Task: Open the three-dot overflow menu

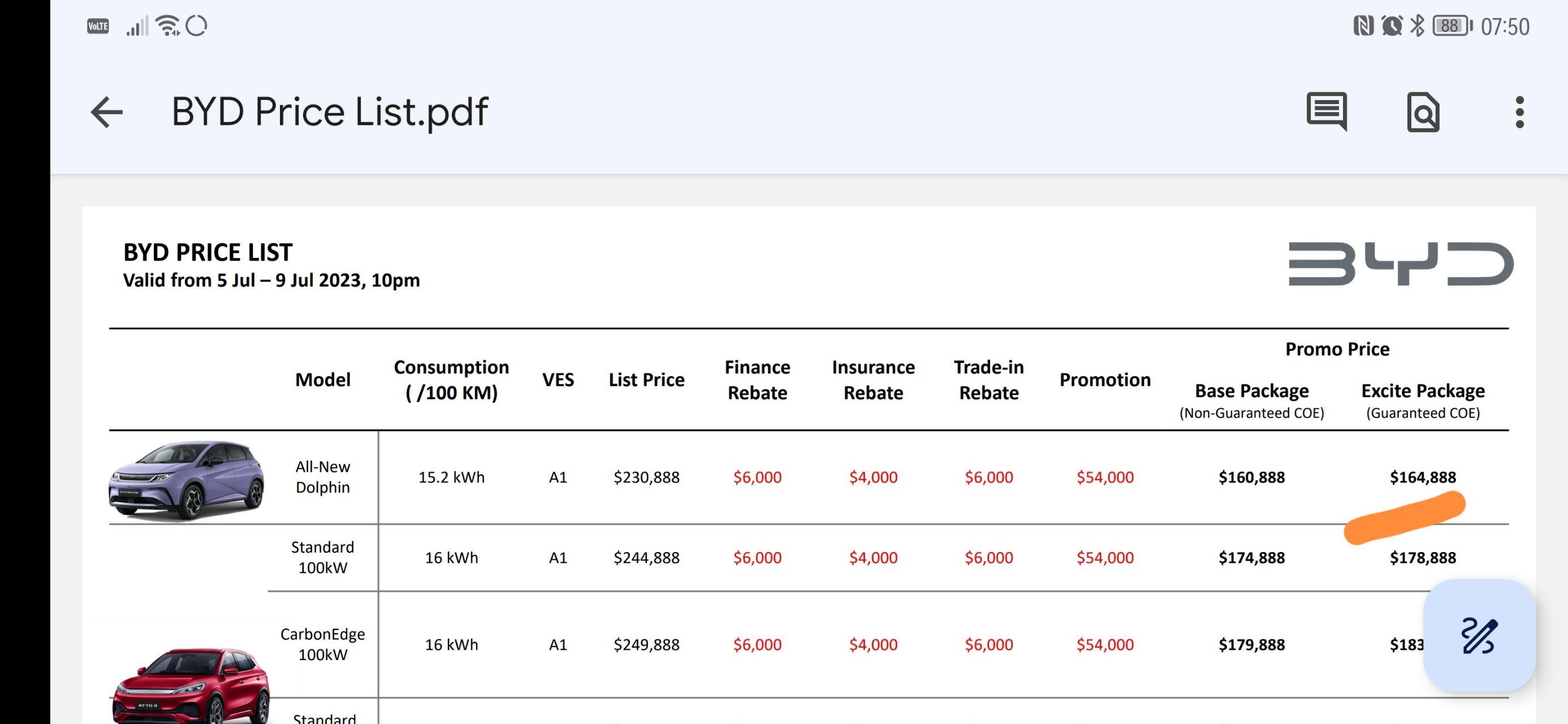Action: 1519,112
